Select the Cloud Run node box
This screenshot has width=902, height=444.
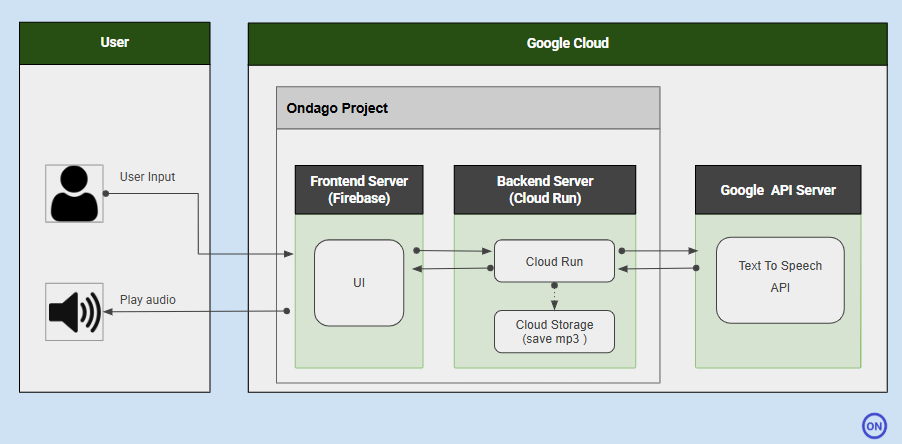555,261
